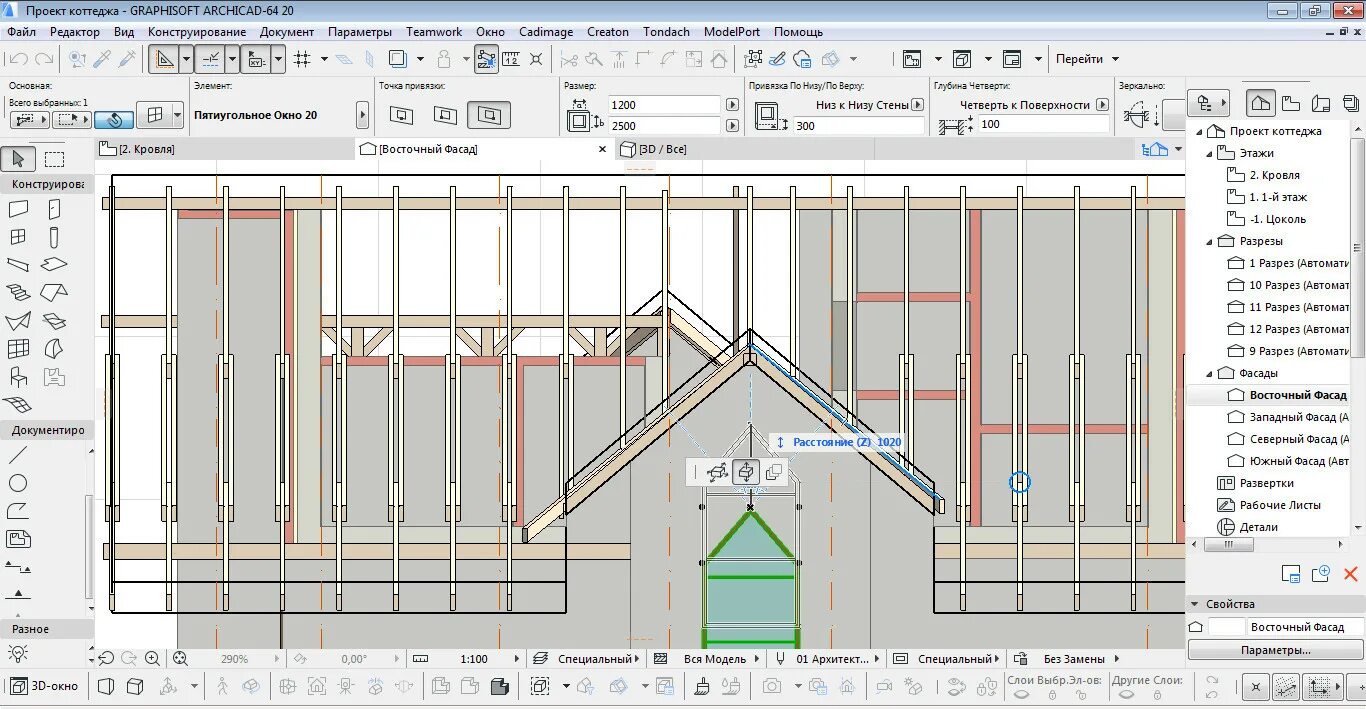Open the Project Map house icon

pyautogui.click(x=1261, y=103)
